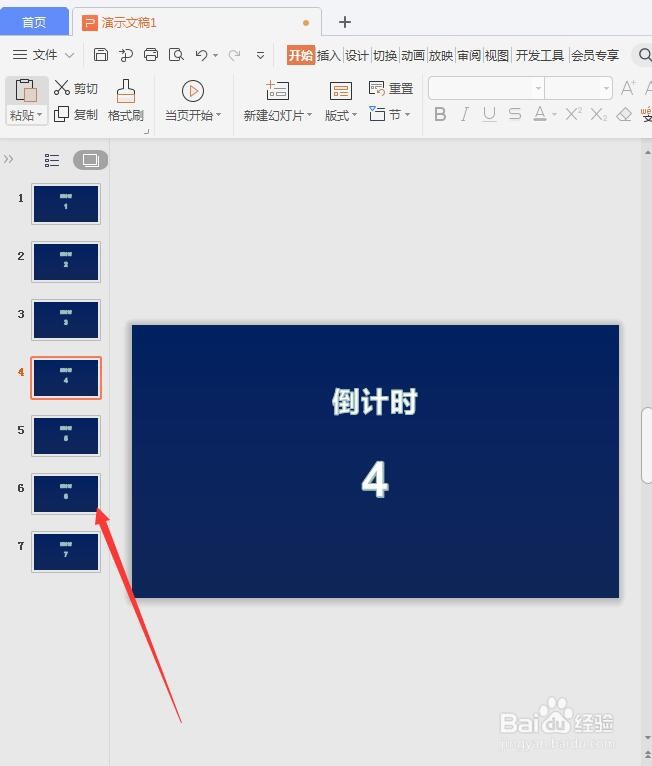Click the search magnifier icon
The width and height of the screenshot is (652, 766).
[x=645, y=55]
